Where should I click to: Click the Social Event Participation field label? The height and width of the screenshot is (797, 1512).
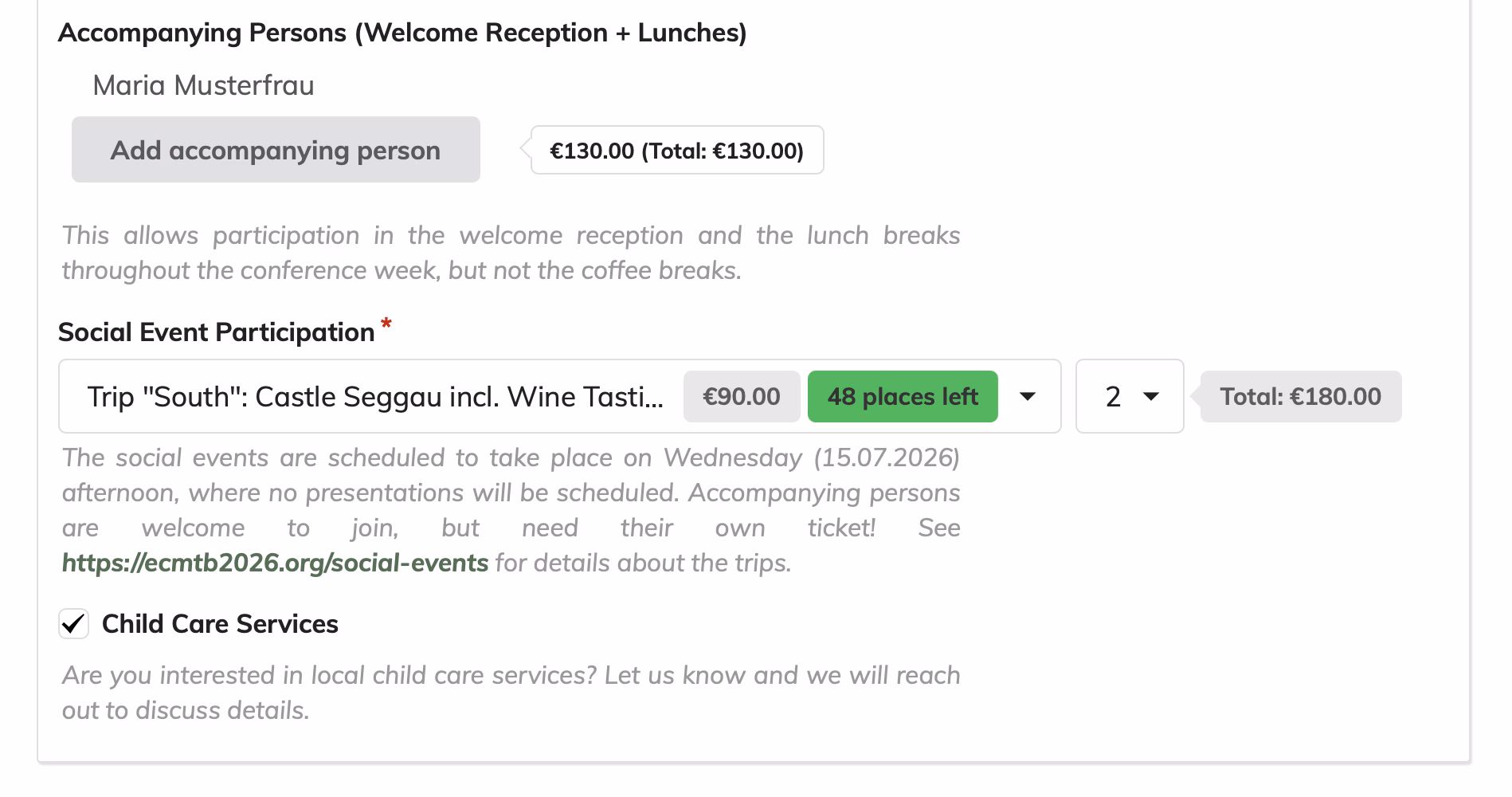[216, 332]
